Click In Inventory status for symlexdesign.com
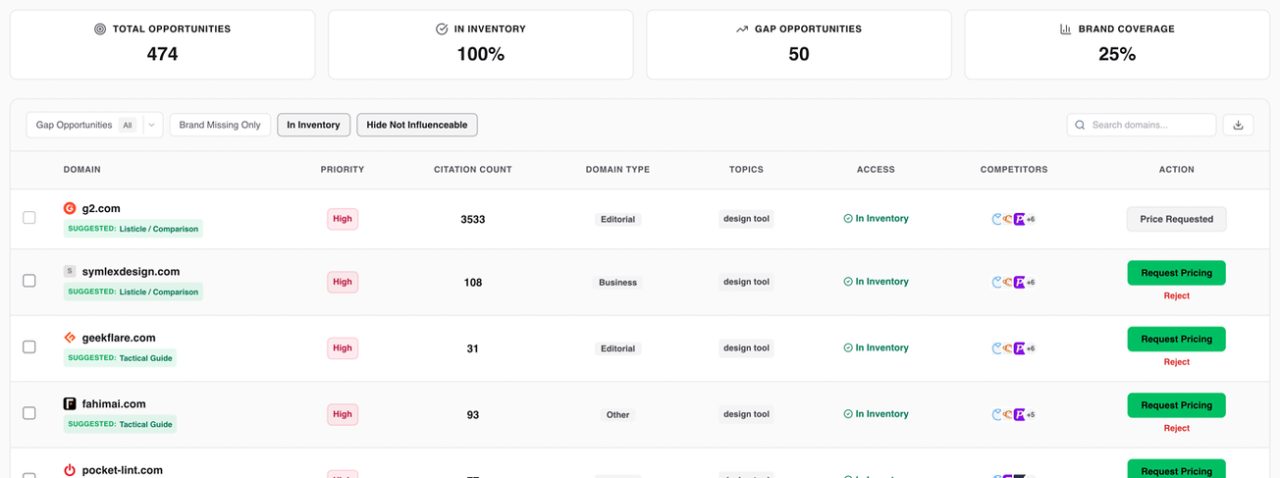The height and width of the screenshot is (478, 1280). 876,282
